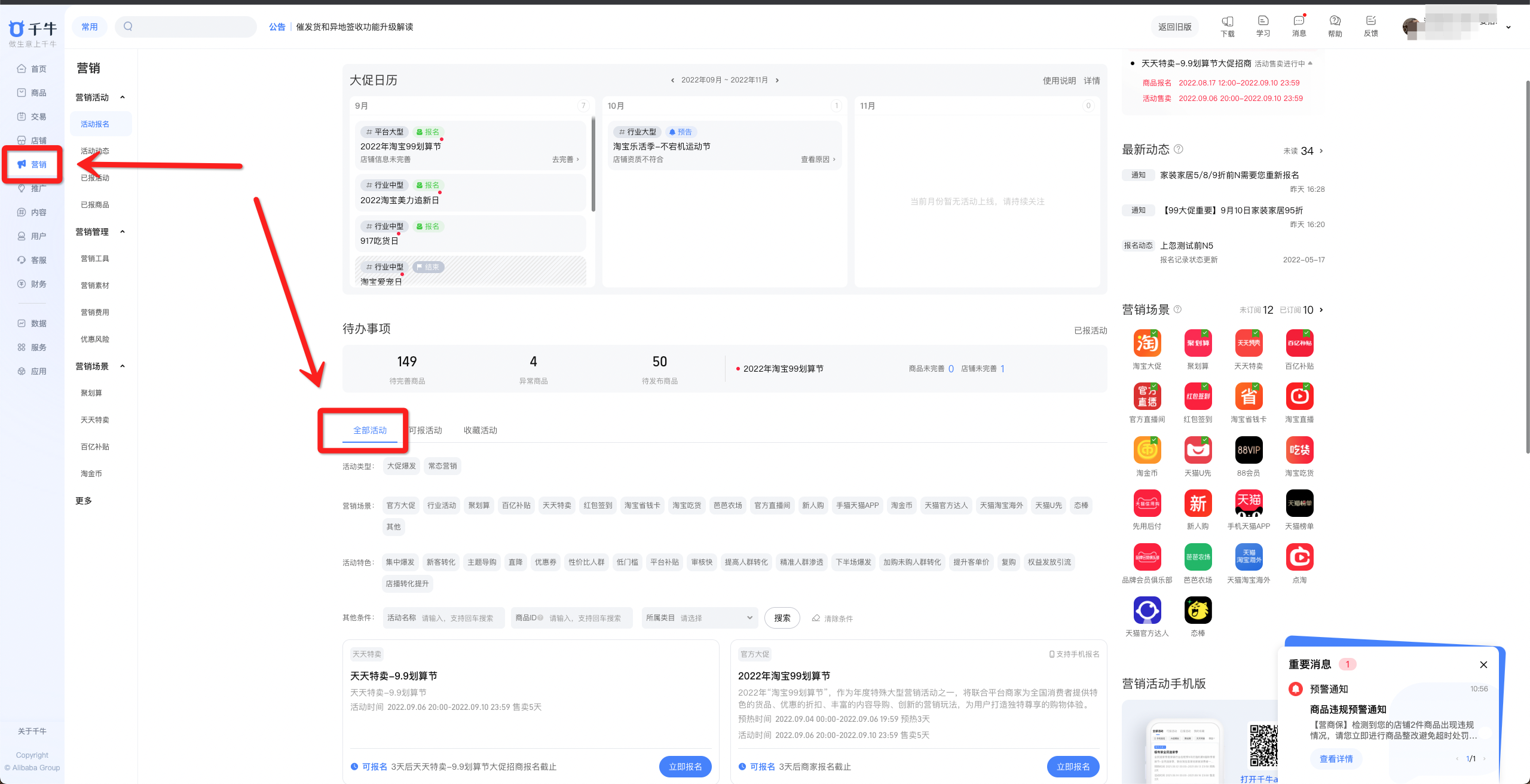Switch to the 收藏活动 tab
1530x784 pixels.
coord(481,430)
